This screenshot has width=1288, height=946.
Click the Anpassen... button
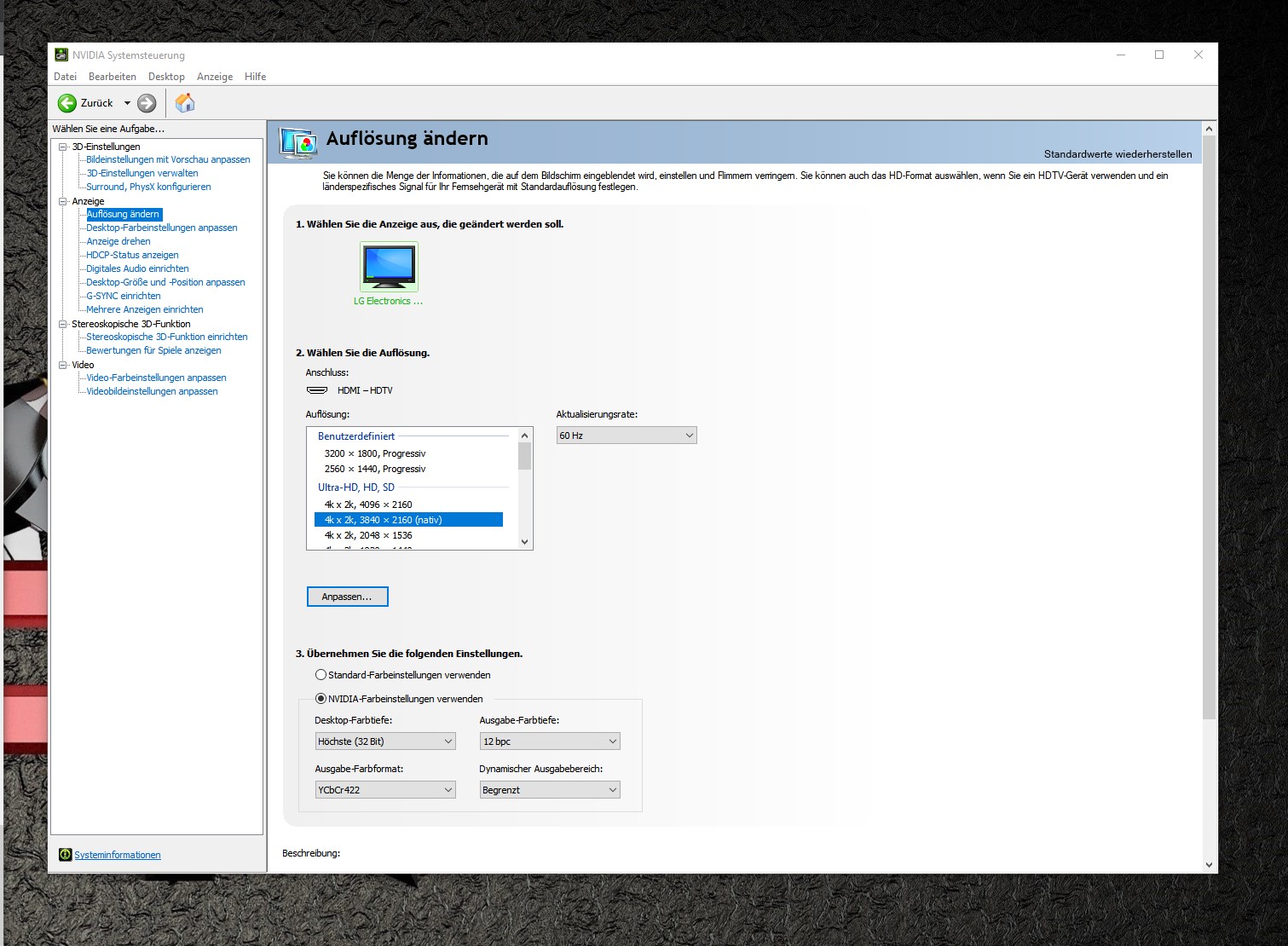pyautogui.click(x=347, y=597)
